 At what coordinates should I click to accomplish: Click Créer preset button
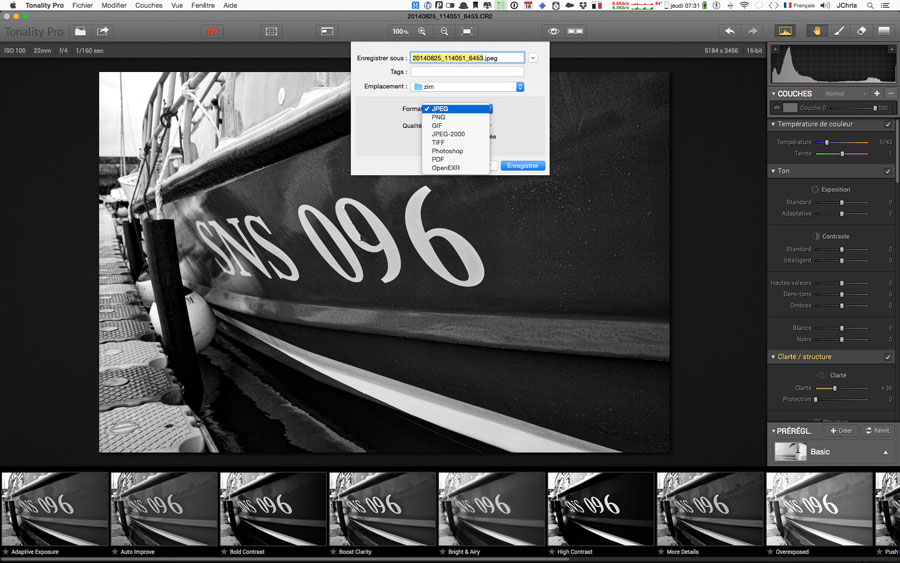click(x=841, y=431)
